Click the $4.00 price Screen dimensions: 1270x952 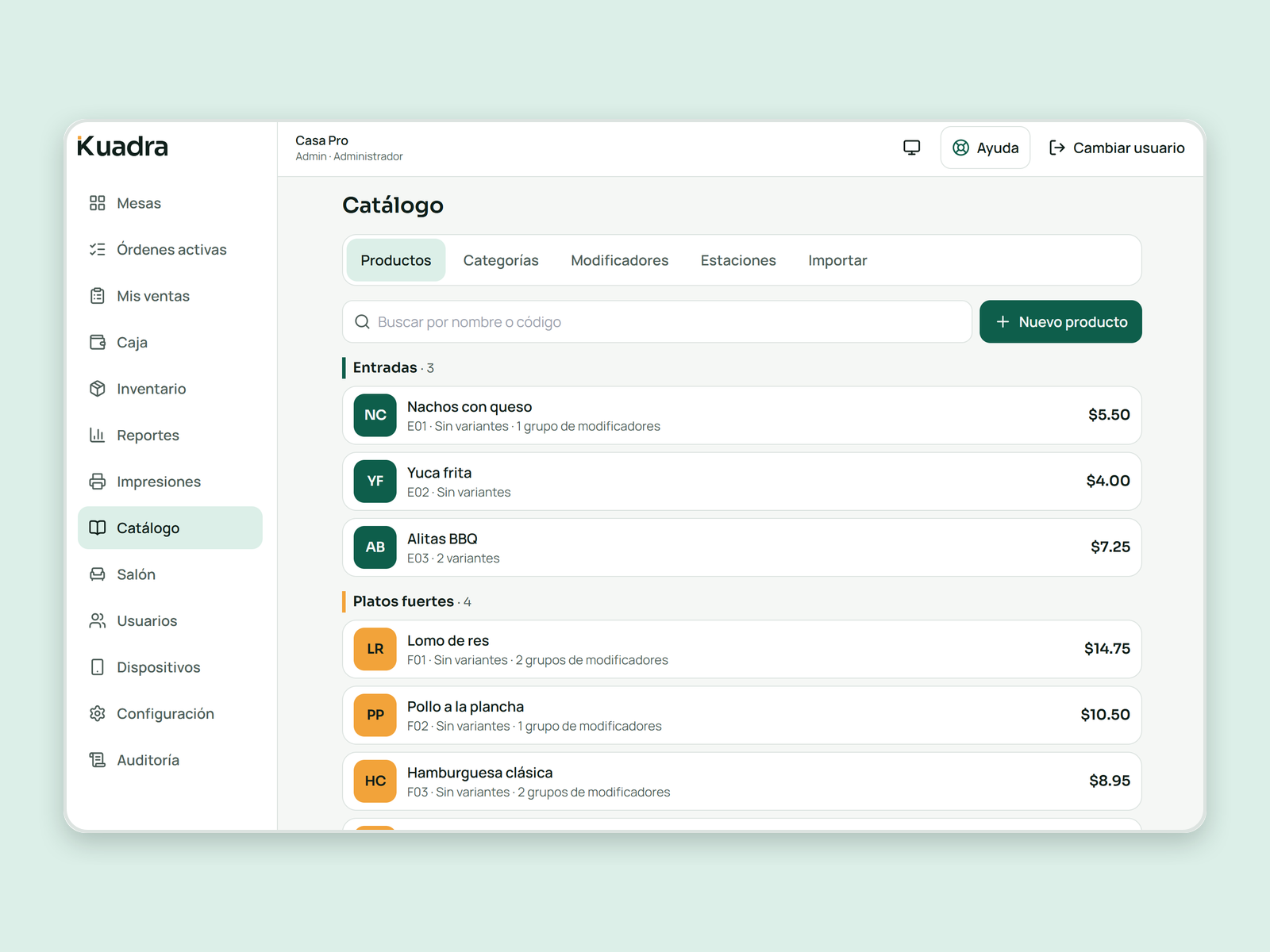1108,481
